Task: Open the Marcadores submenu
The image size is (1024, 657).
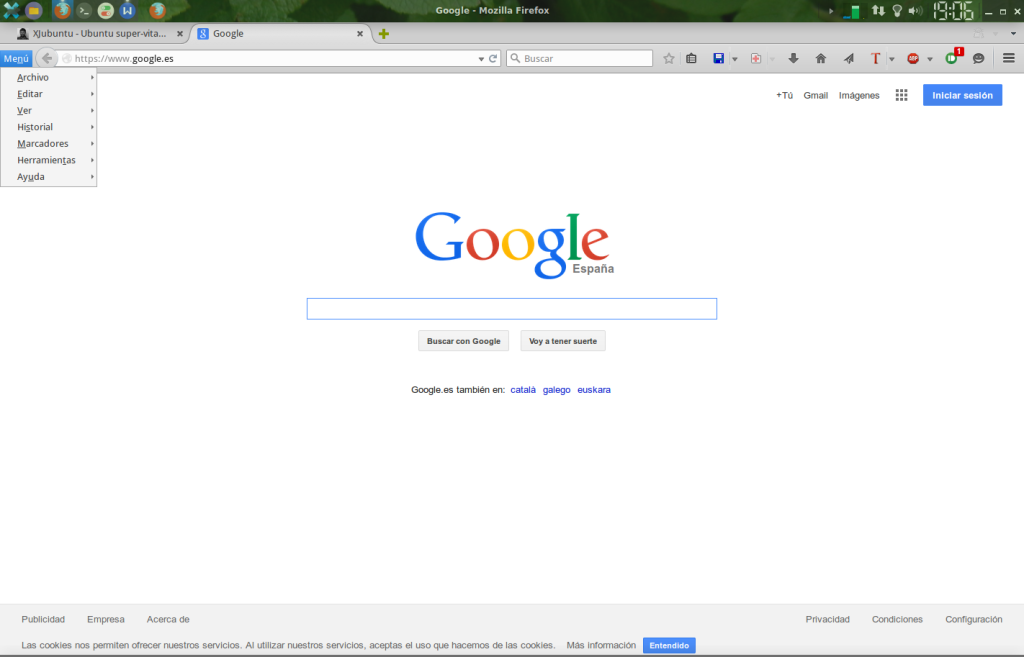Action: pos(49,144)
